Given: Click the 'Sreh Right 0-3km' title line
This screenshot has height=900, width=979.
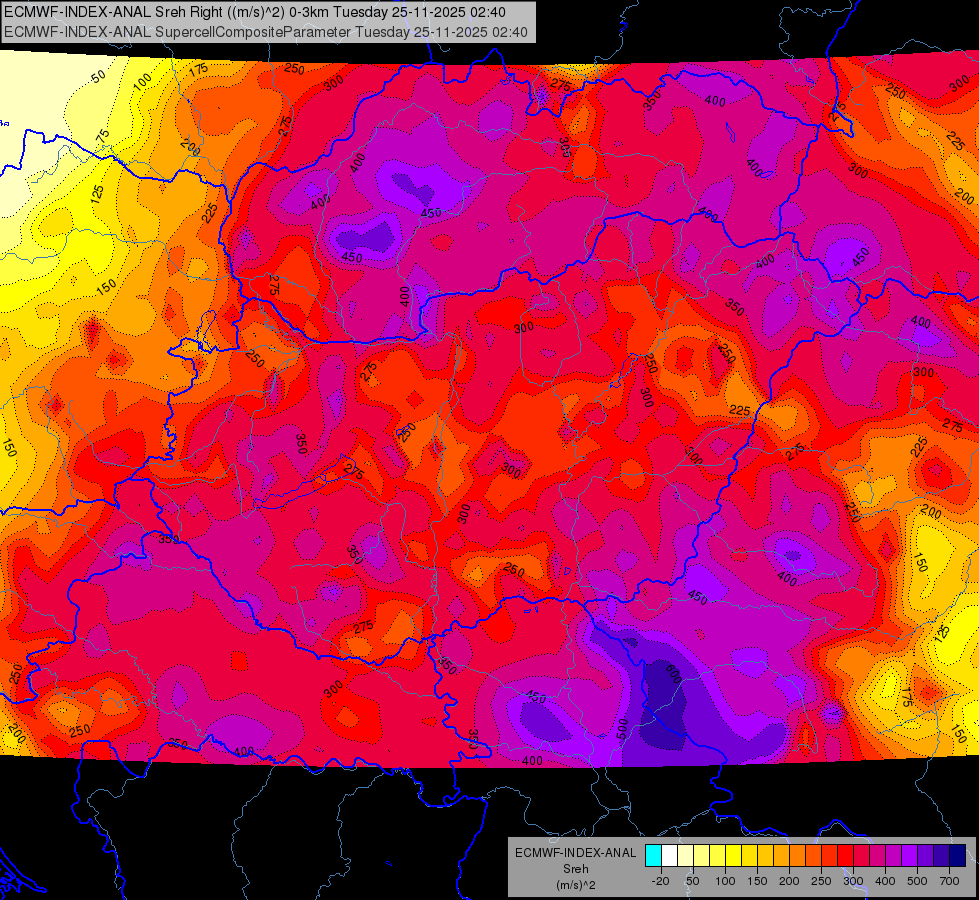Looking at the screenshot, I should tap(255, 12).
